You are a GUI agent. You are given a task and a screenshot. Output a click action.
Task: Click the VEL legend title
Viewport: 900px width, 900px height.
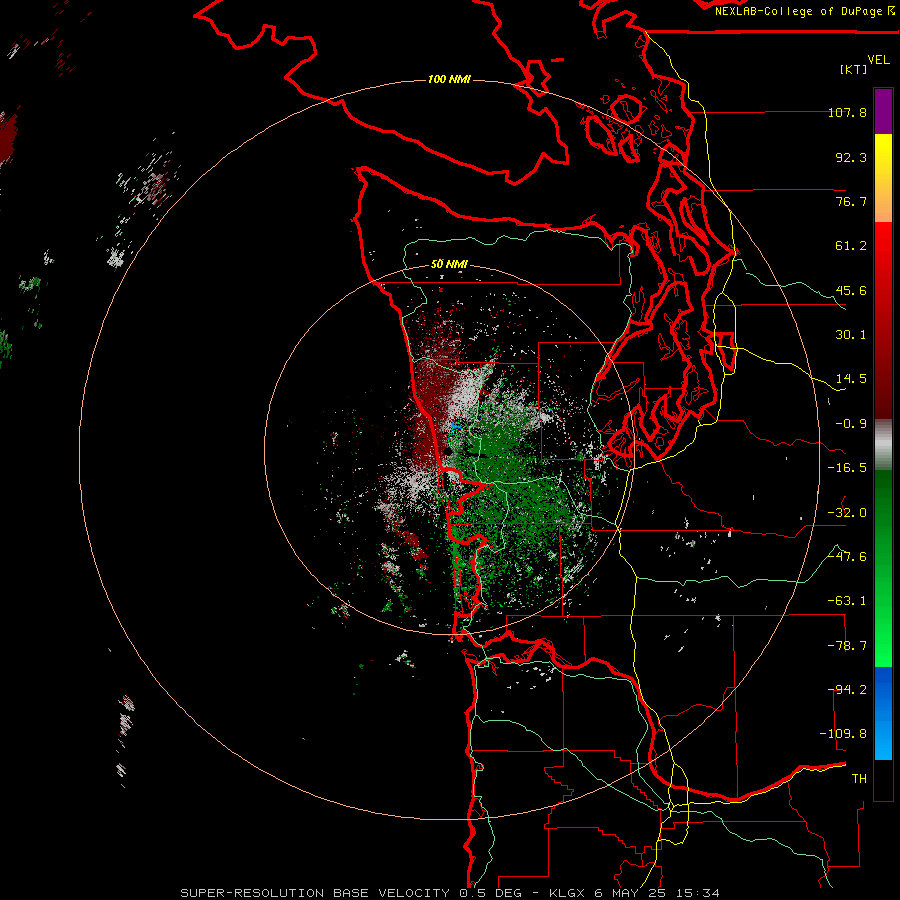[878, 59]
